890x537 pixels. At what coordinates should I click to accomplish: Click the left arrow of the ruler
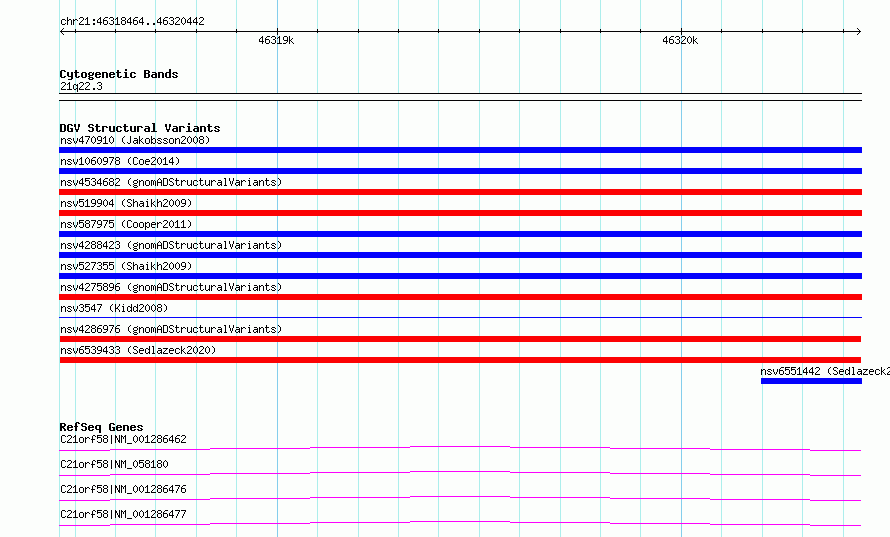pos(62,31)
